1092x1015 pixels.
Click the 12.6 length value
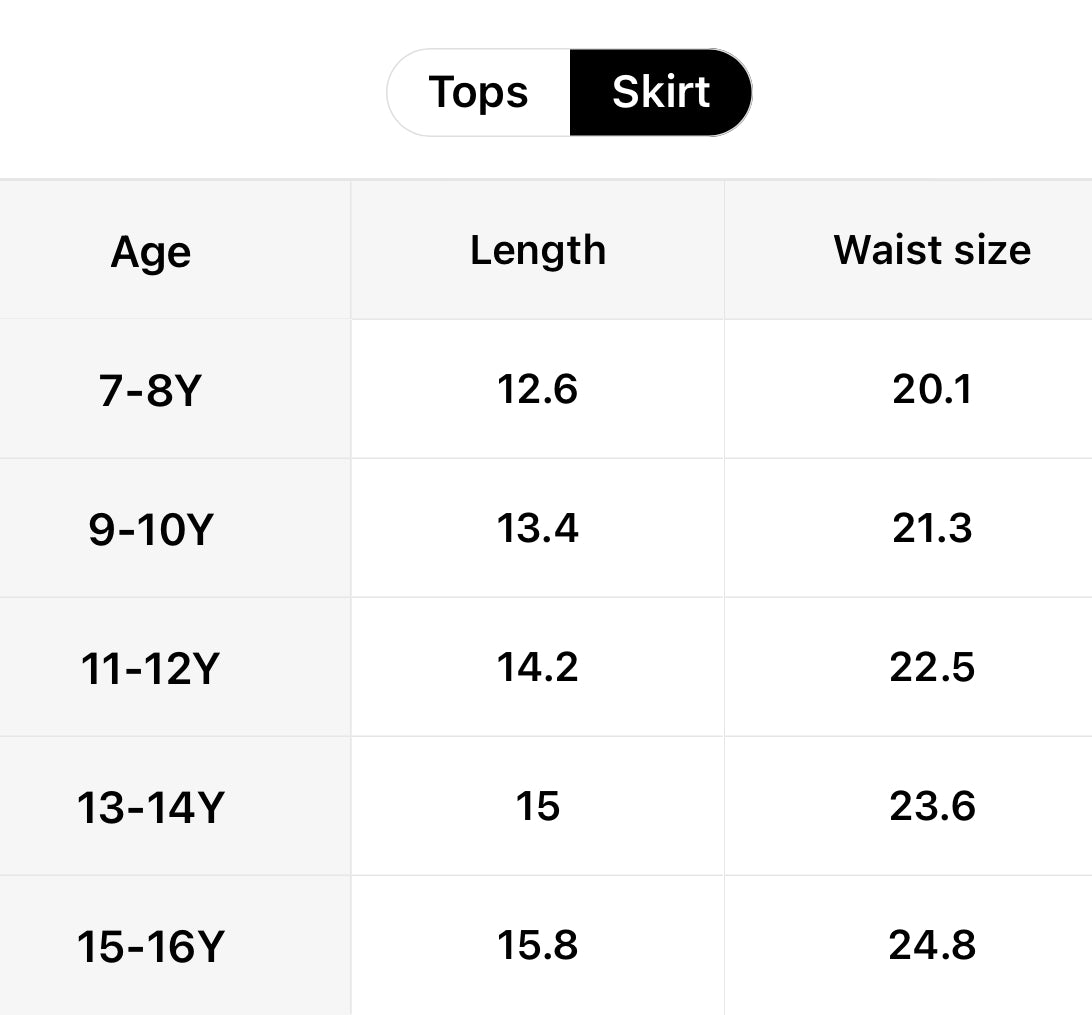click(538, 389)
